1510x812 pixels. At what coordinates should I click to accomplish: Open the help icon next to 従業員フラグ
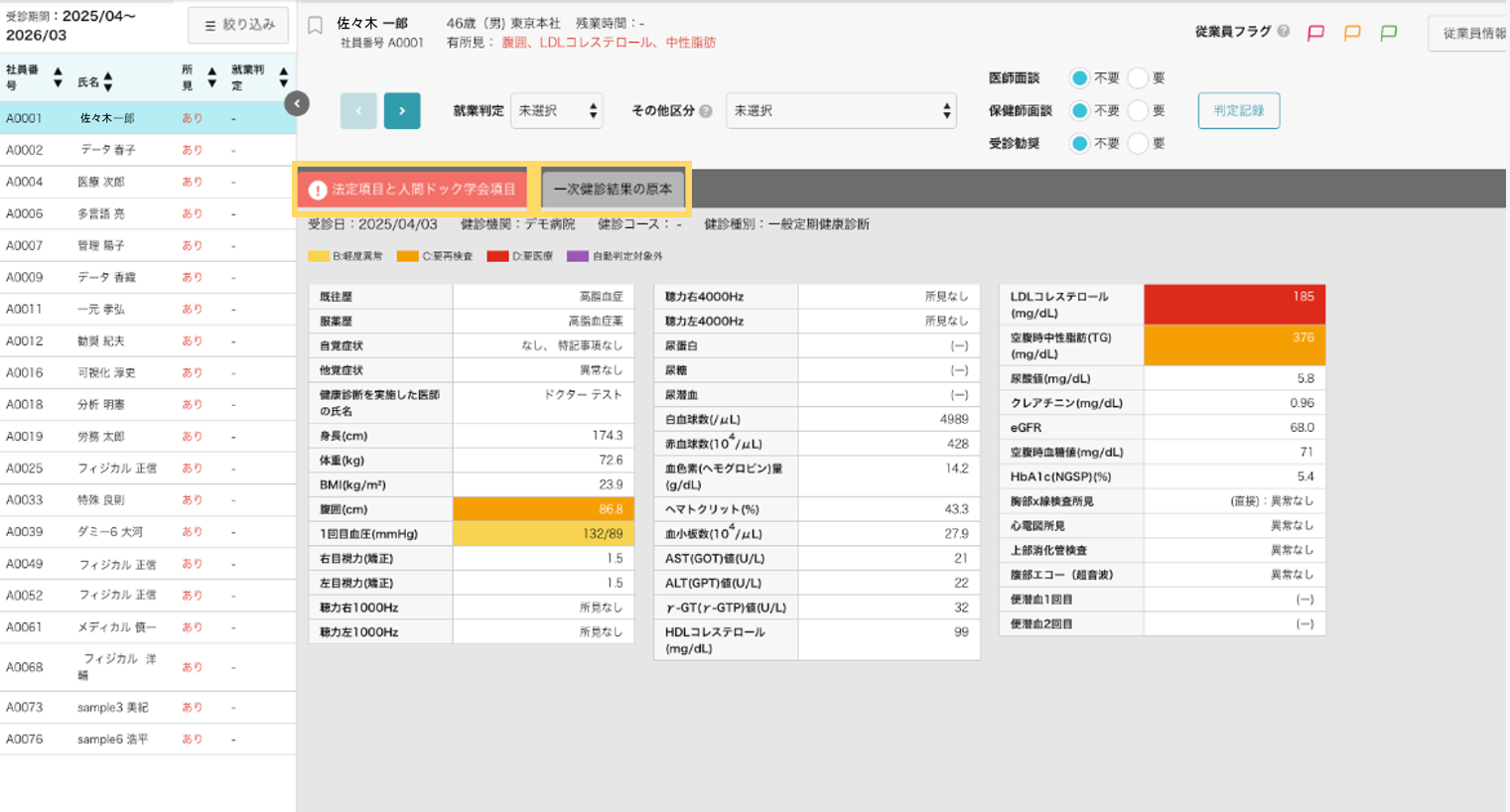tap(1284, 31)
